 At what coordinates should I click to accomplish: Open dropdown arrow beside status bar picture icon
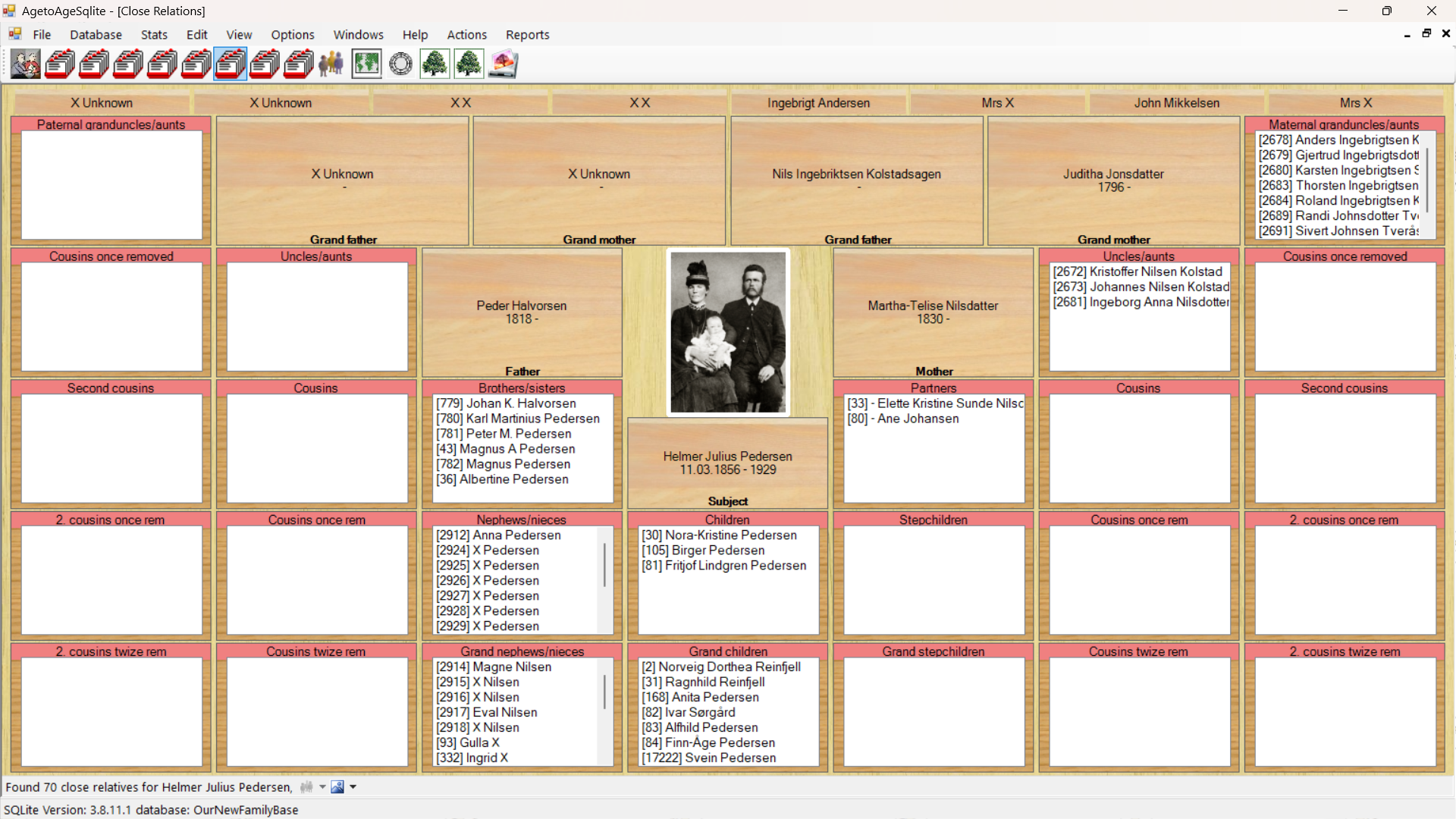click(x=353, y=787)
